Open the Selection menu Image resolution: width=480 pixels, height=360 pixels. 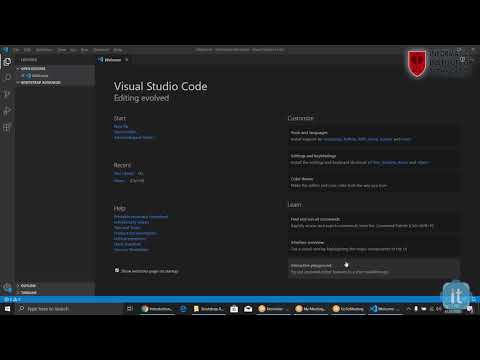(x=44, y=50)
